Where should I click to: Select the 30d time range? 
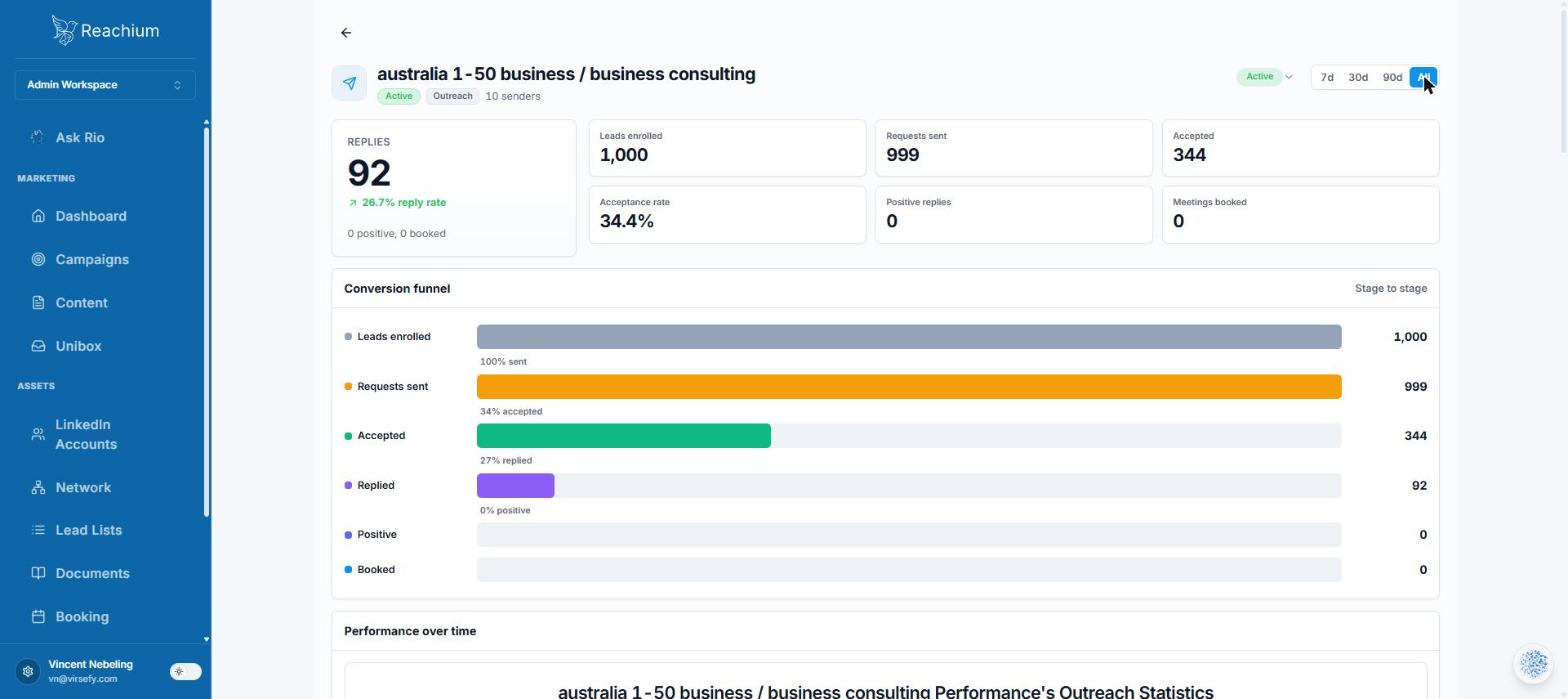pos(1358,78)
